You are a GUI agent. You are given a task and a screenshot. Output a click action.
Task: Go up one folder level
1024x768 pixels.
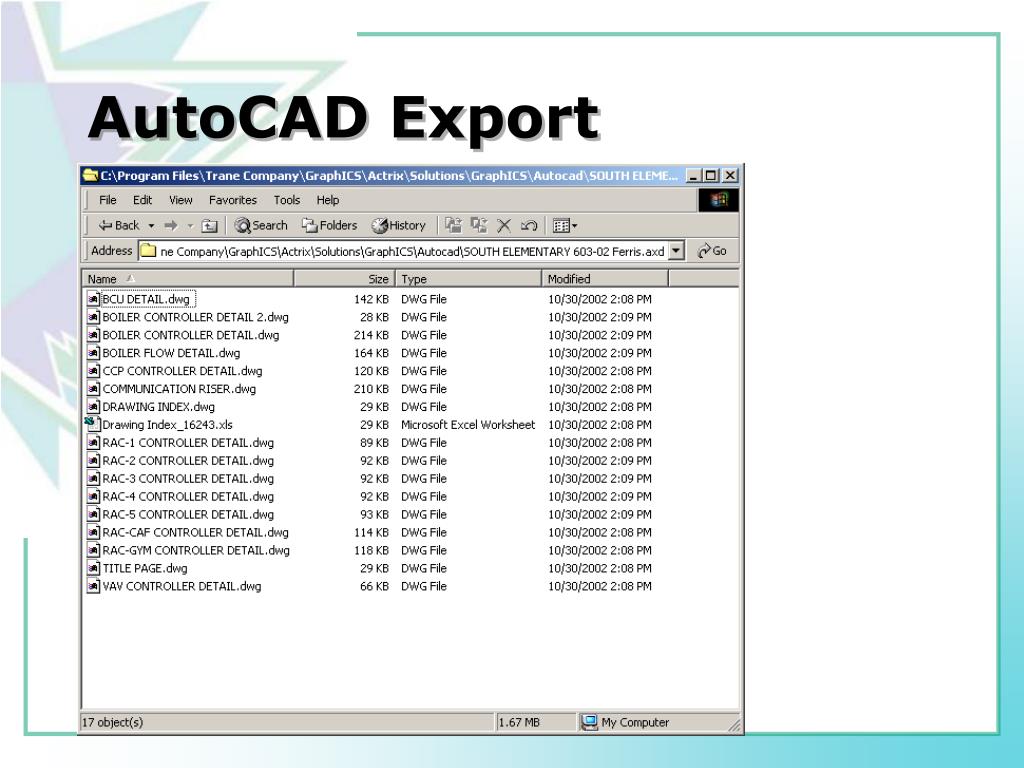coord(209,226)
